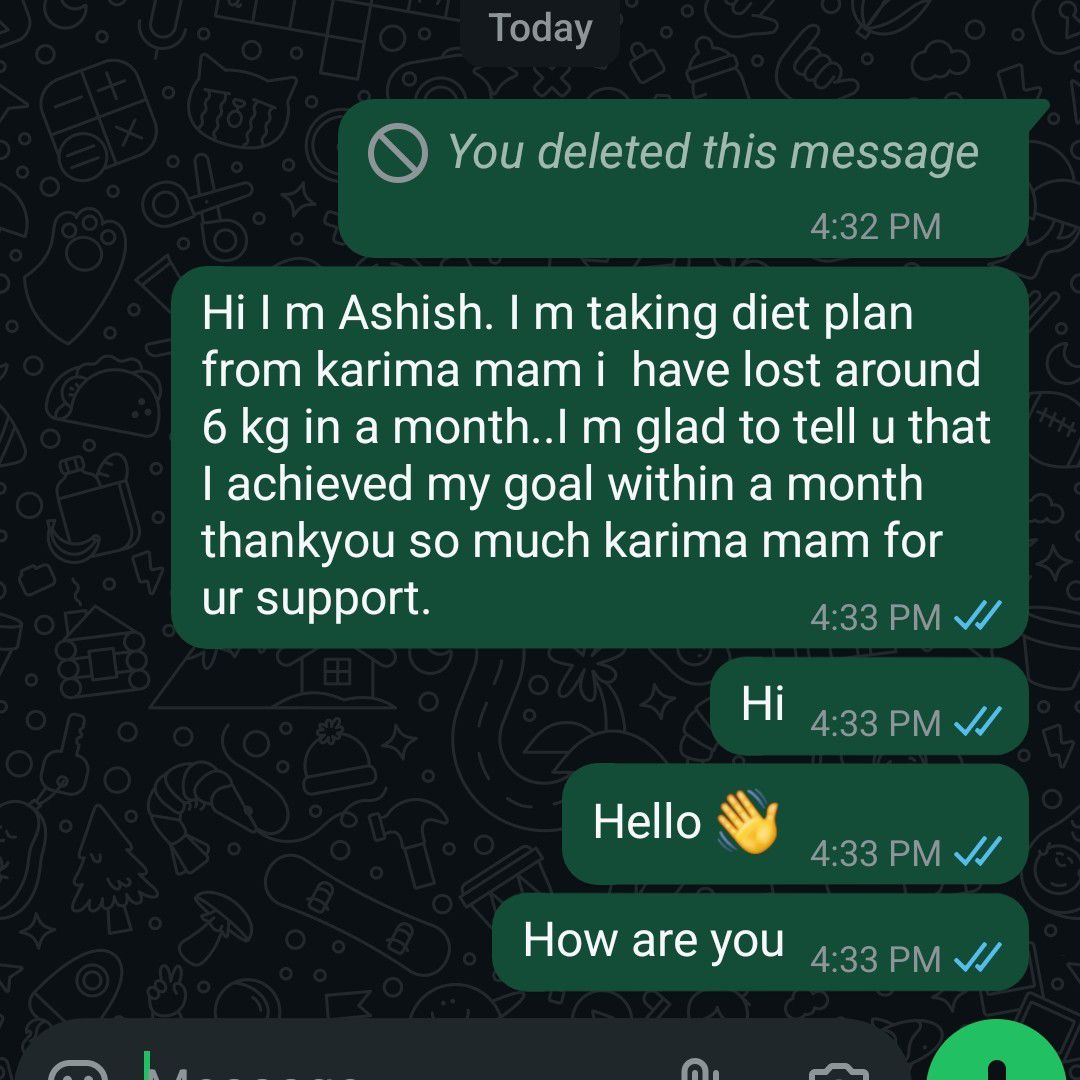
Task: Tap 4:33 PM timestamp on Ashish message
Action: tap(875, 616)
